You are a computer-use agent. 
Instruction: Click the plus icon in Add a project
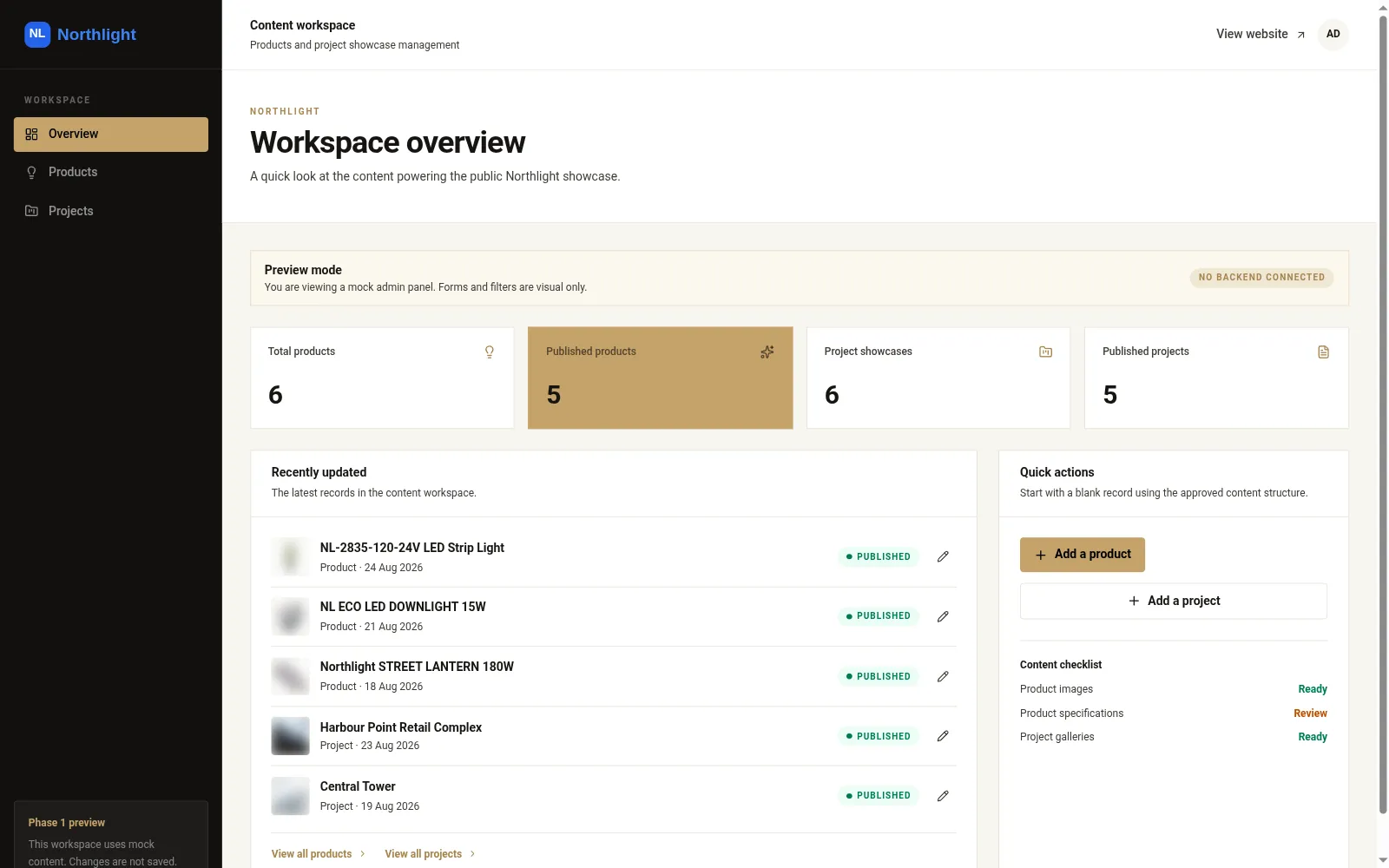pyautogui.click(x=1134, y=601)
